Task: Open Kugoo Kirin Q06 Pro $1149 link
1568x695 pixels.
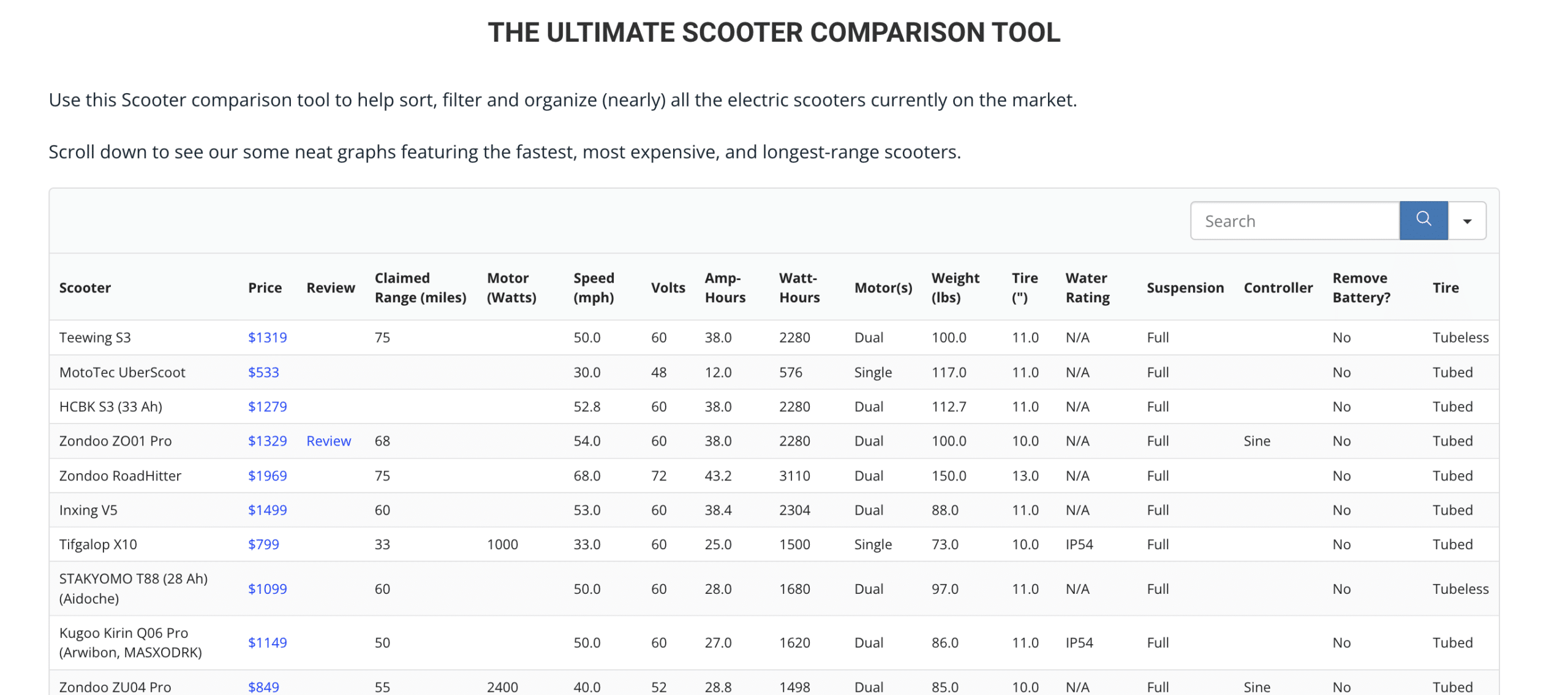Action: 267,642
